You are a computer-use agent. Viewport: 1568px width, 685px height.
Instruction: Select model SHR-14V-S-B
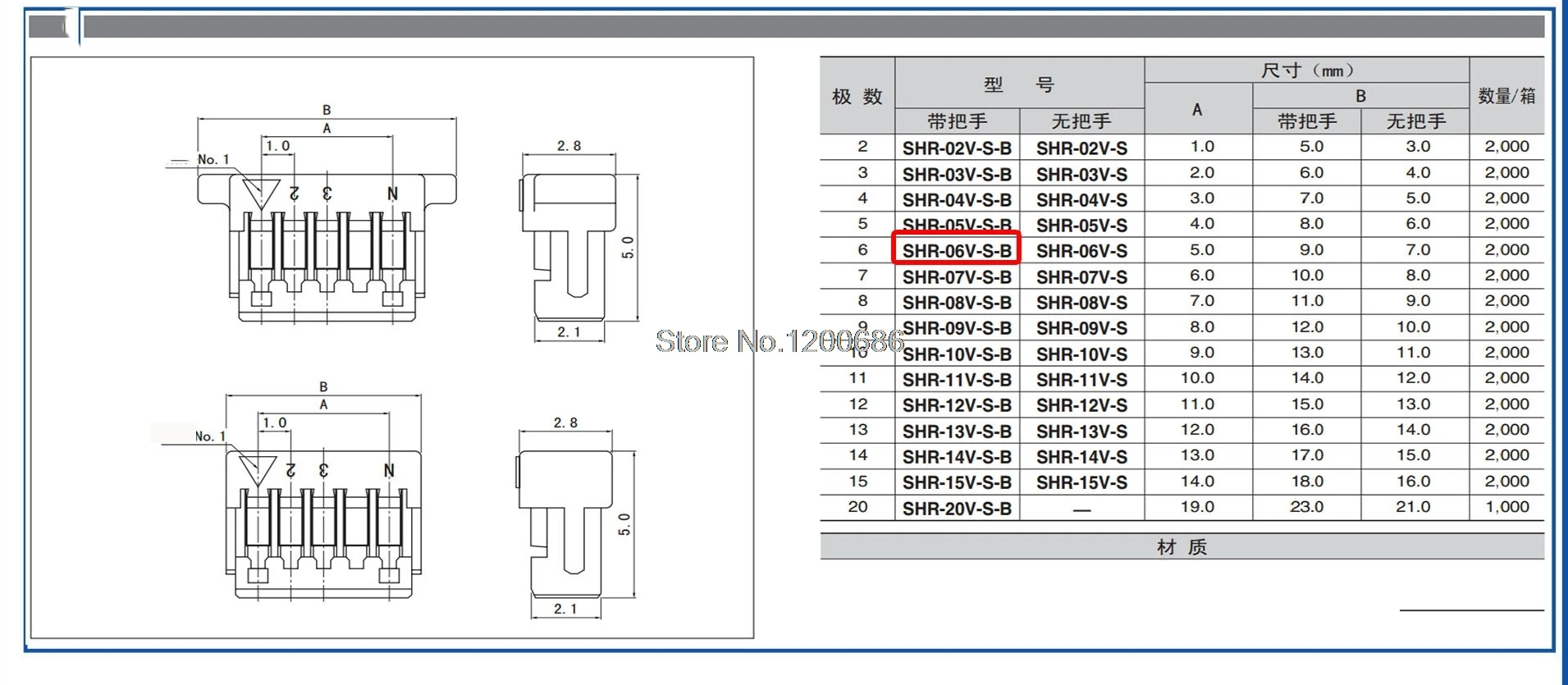click(x=957, y=457)
